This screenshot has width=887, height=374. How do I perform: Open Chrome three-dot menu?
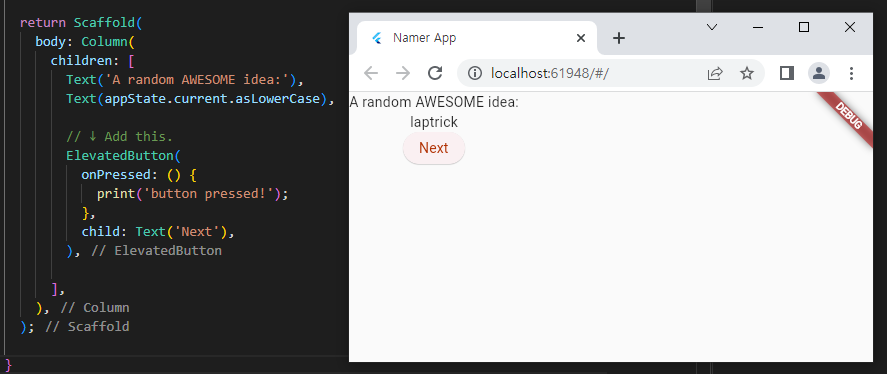[851, 73]
